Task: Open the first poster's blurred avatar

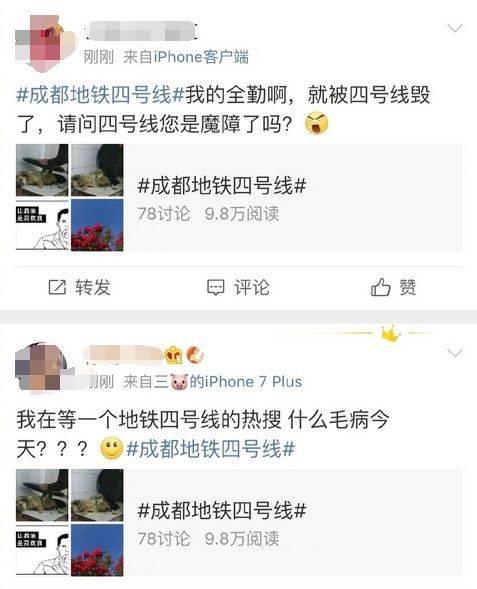Action: pos(42,43)
